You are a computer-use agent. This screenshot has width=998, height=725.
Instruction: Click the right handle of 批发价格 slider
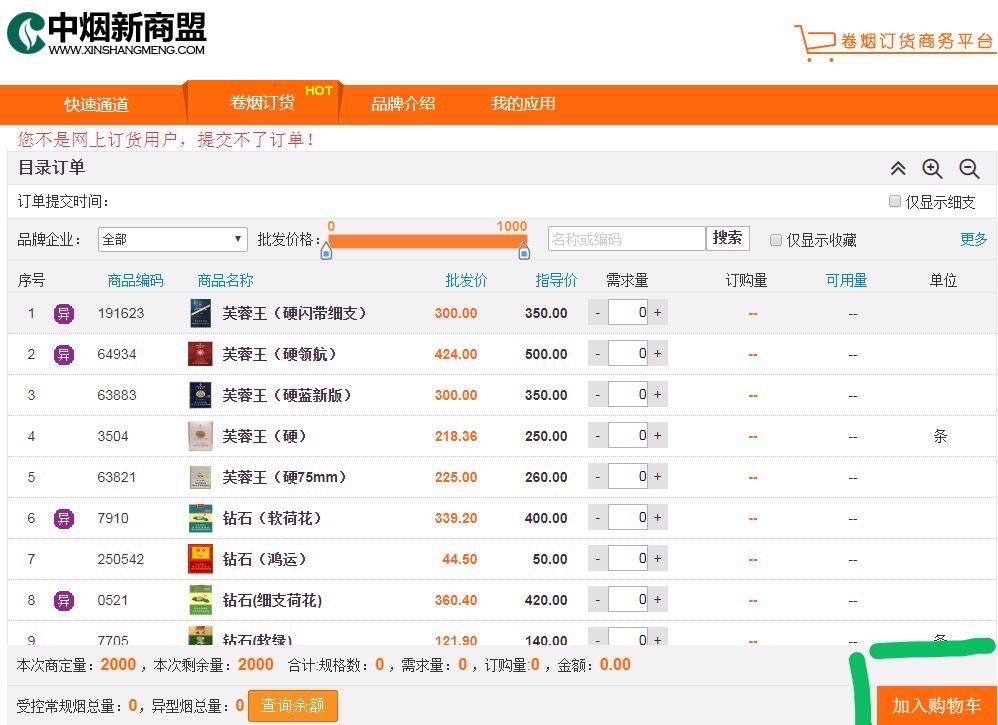pyautogui.click(x=524, y=251)
